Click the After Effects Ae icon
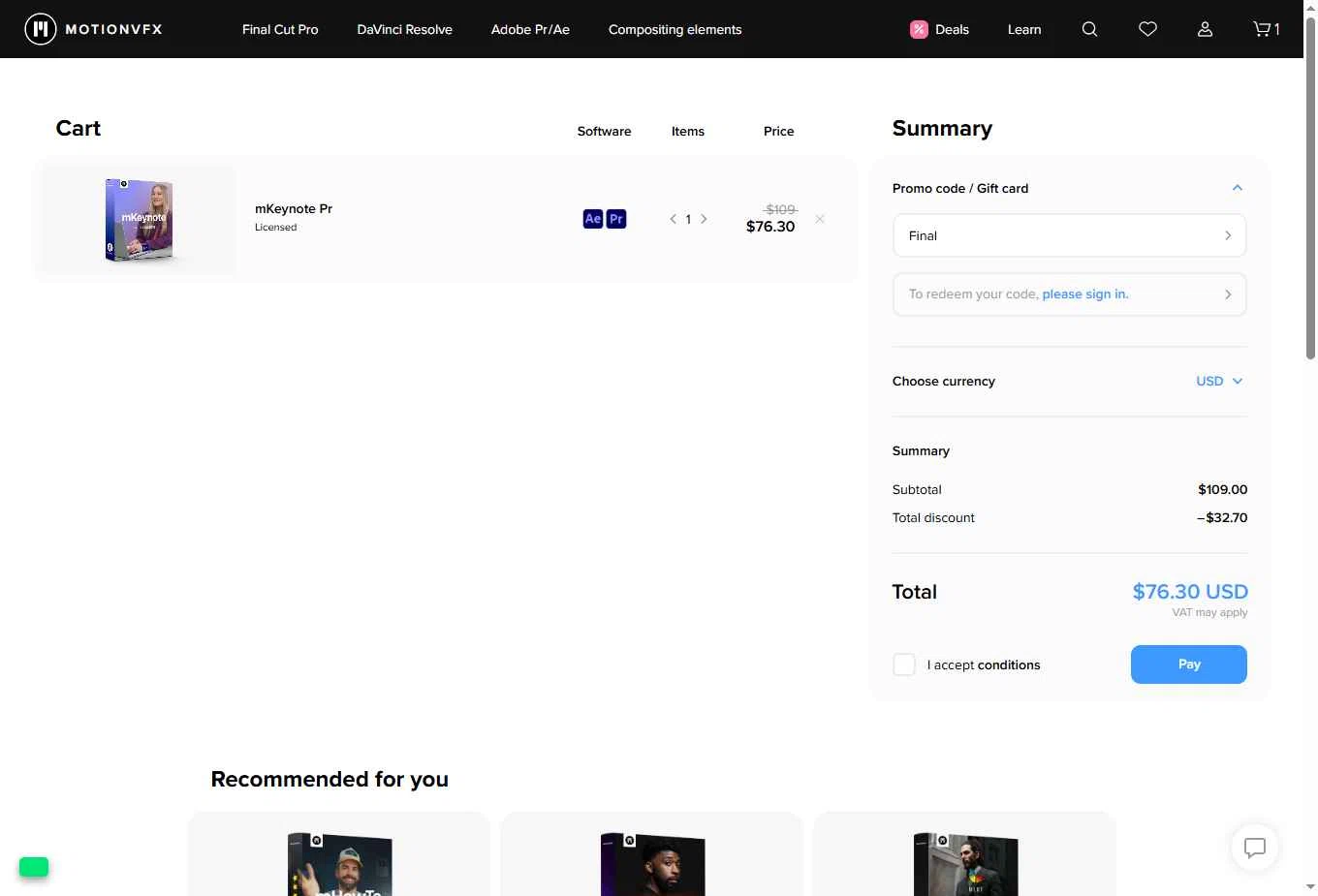This screenshot has height=896, width=1318. pos(593,219)
